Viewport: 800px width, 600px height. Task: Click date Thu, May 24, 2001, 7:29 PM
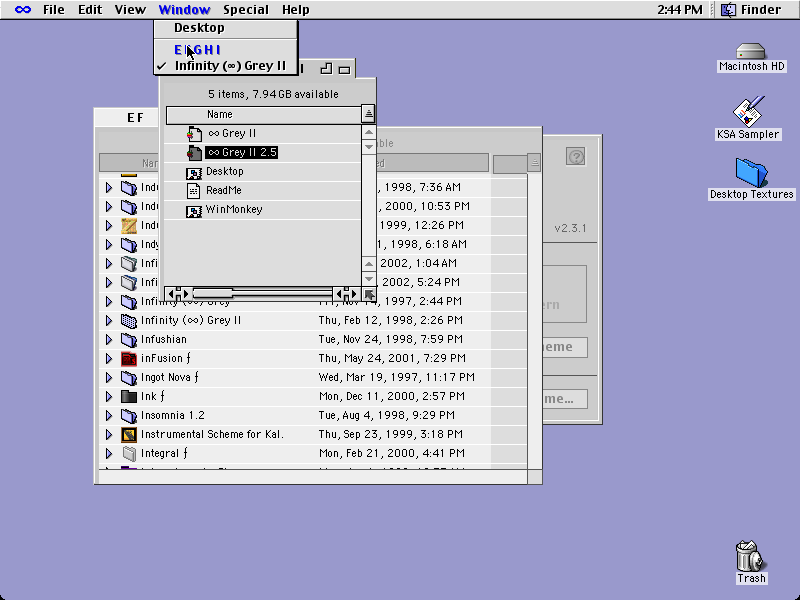pos(392,358)
